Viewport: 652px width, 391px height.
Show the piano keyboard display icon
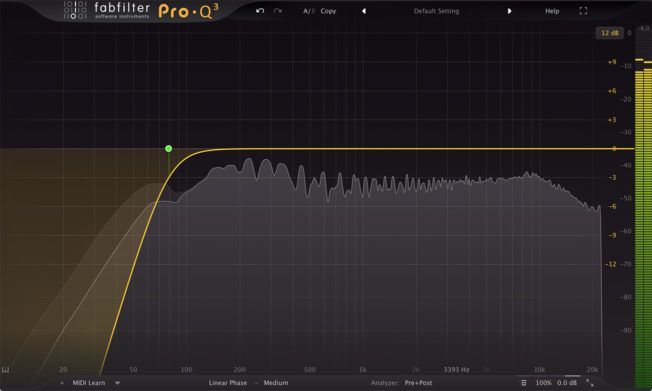(5, 369)
